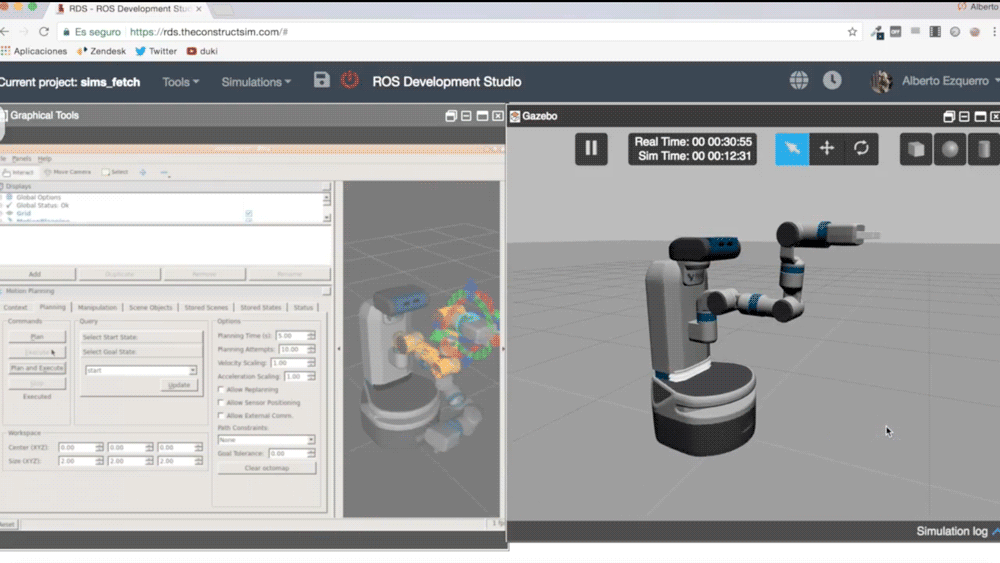Enable Allow External Comm. checkbox
1000x563 pixels.
(x=221, y=416)
